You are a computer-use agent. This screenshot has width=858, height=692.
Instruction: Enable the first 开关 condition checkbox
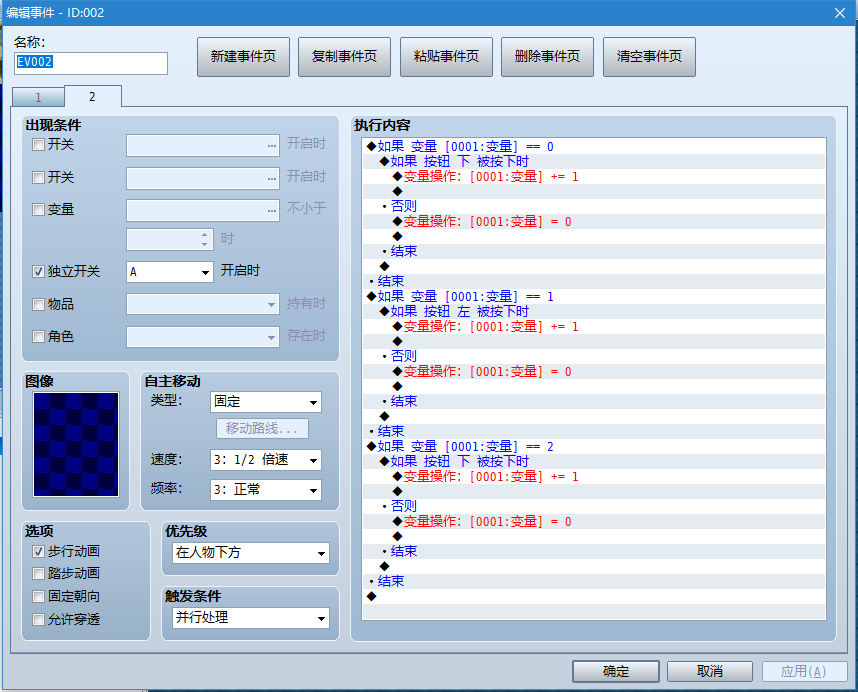coord(38,145)
